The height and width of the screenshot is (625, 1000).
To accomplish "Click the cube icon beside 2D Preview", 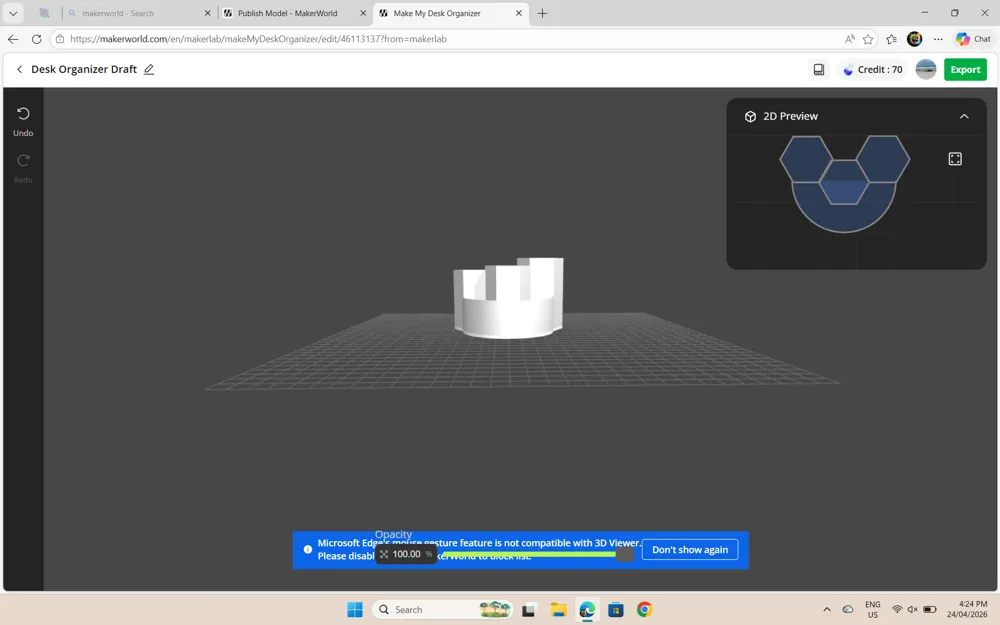I will click(750, 116).
